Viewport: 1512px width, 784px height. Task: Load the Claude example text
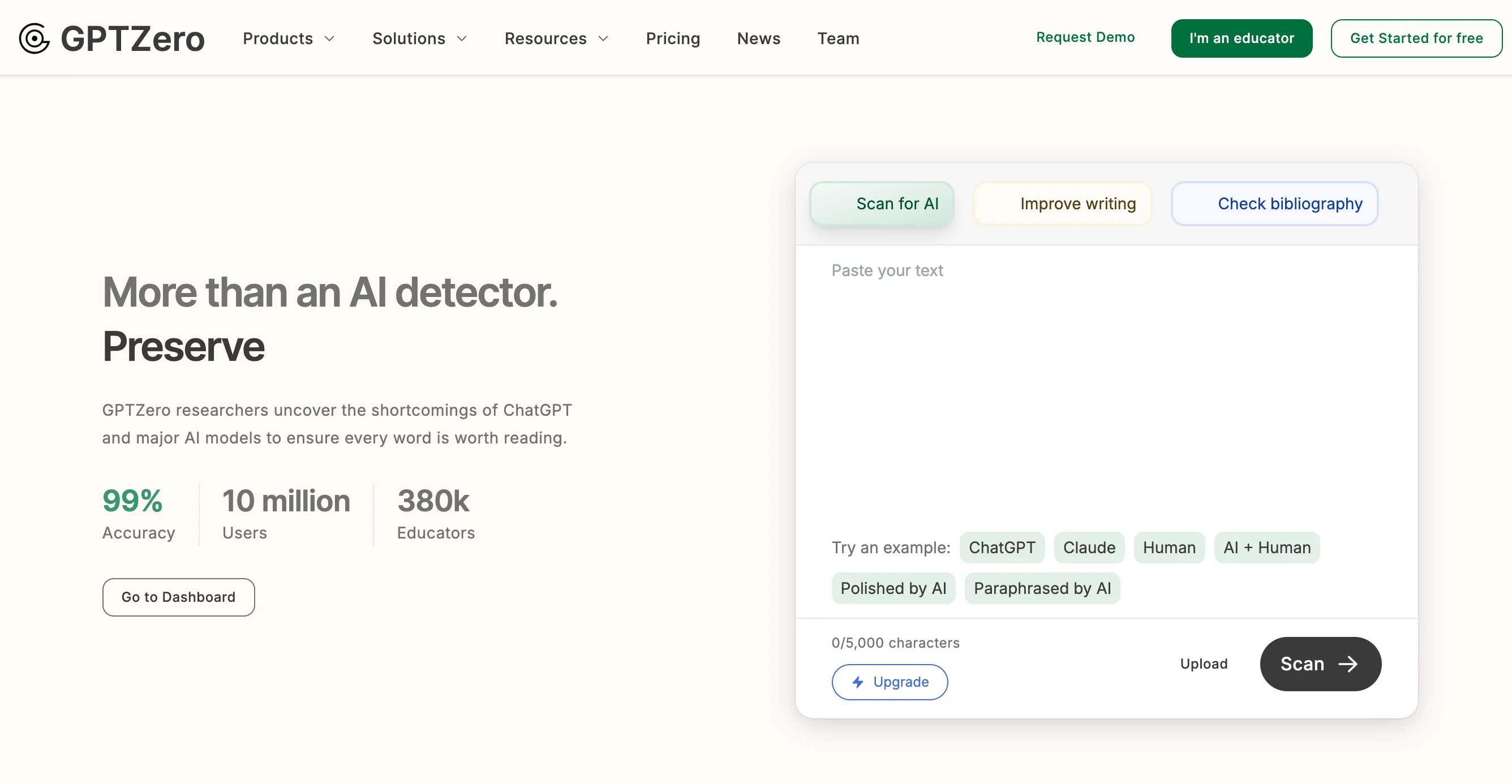(1089, 548)
